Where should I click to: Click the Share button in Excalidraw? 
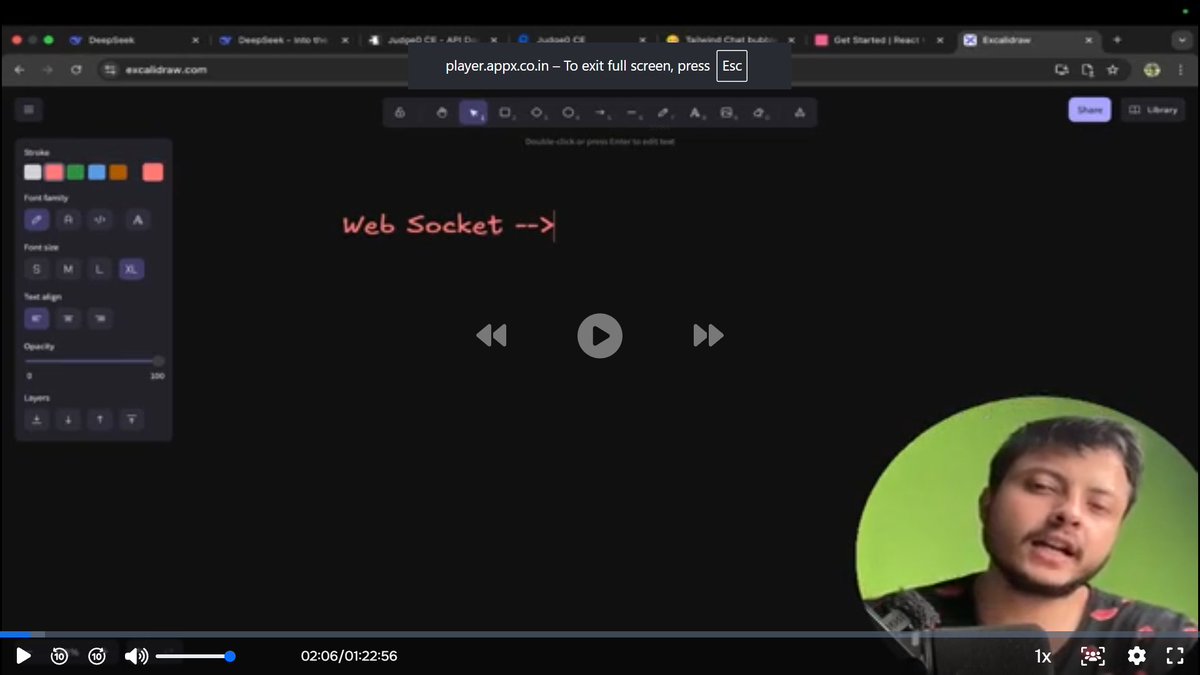point(1089,110)
